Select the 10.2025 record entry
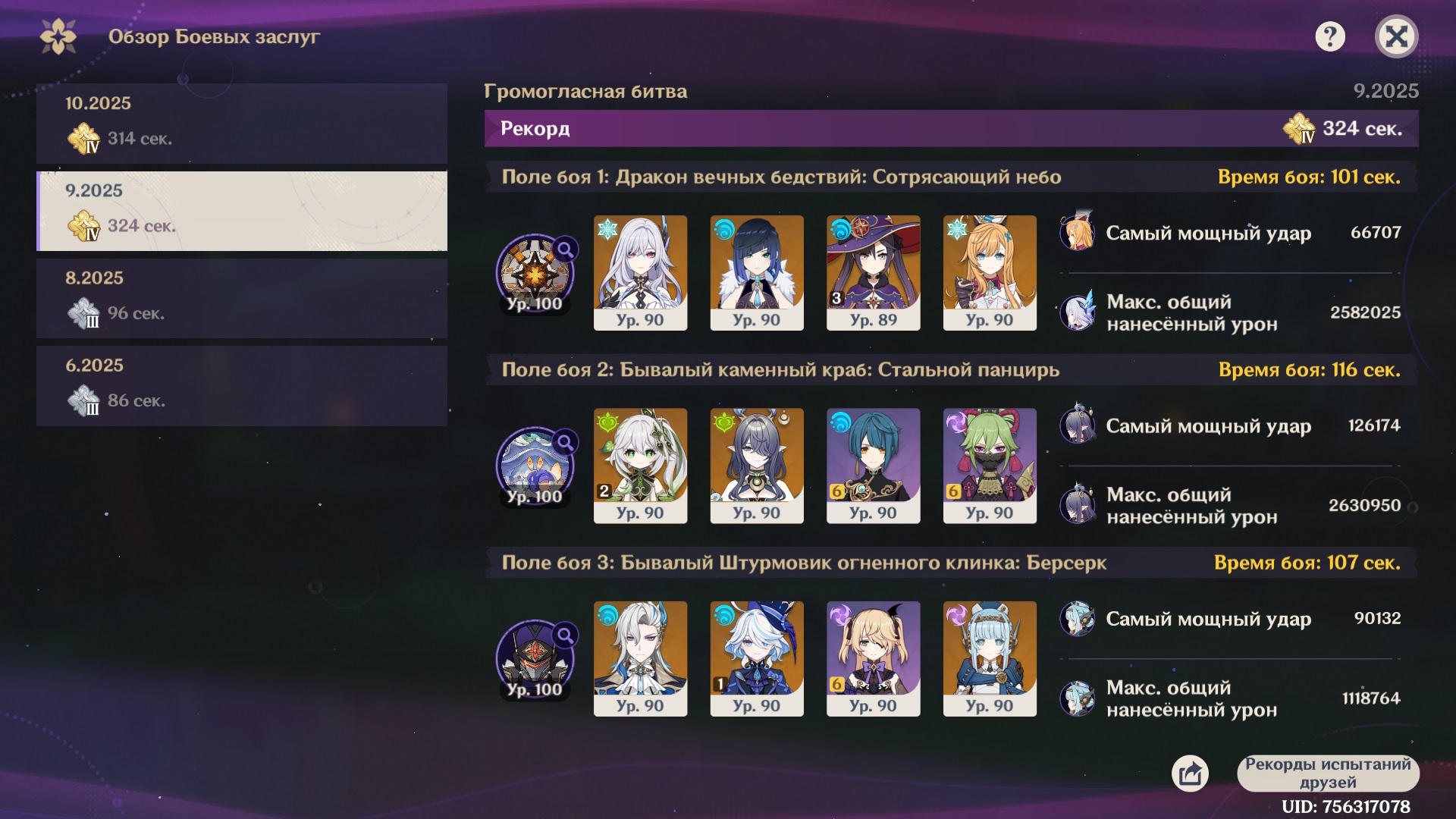 tap(242, 123)
